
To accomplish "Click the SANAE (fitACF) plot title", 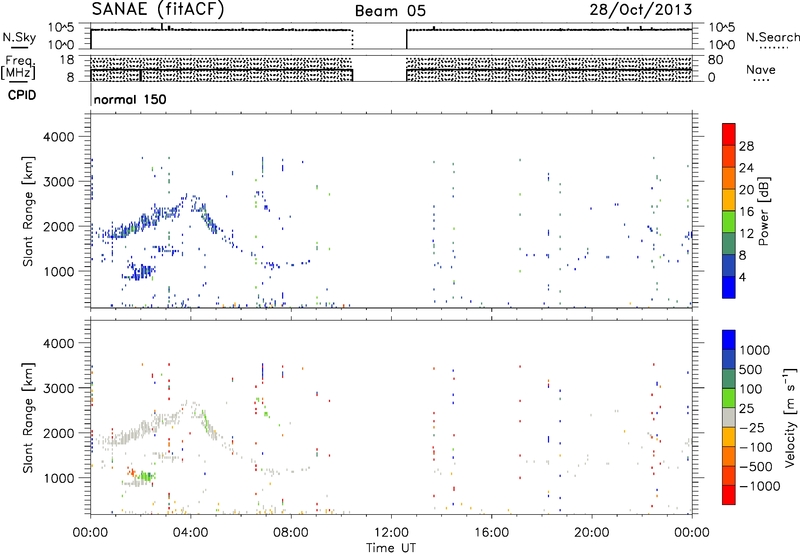I will [158, 9].
